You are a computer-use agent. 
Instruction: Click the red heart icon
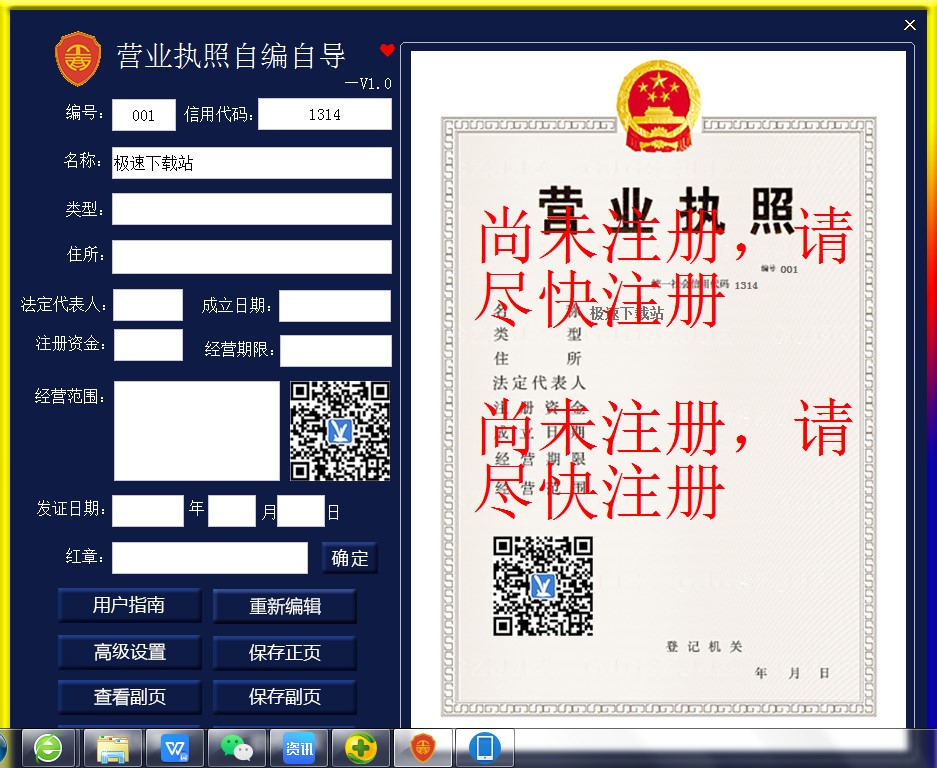pyautogui.click(x=387, y=50)
